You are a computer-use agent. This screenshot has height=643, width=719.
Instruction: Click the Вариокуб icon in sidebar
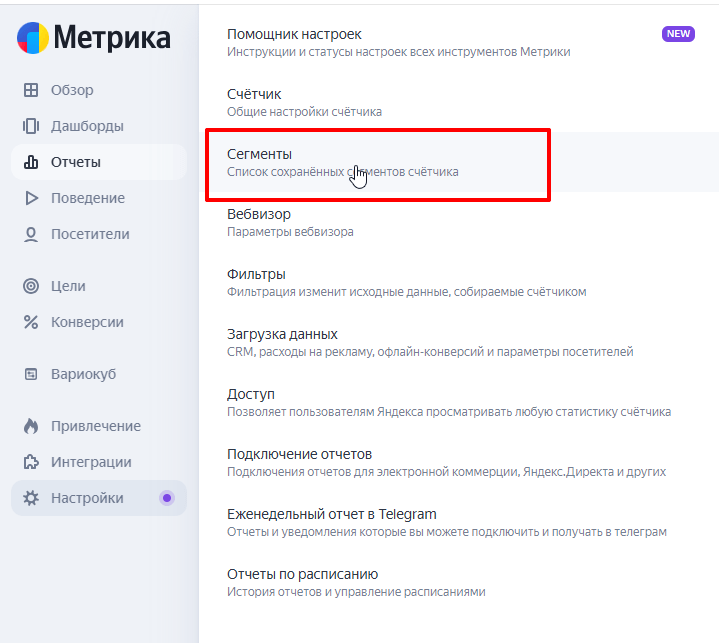(x=31, y=374)
